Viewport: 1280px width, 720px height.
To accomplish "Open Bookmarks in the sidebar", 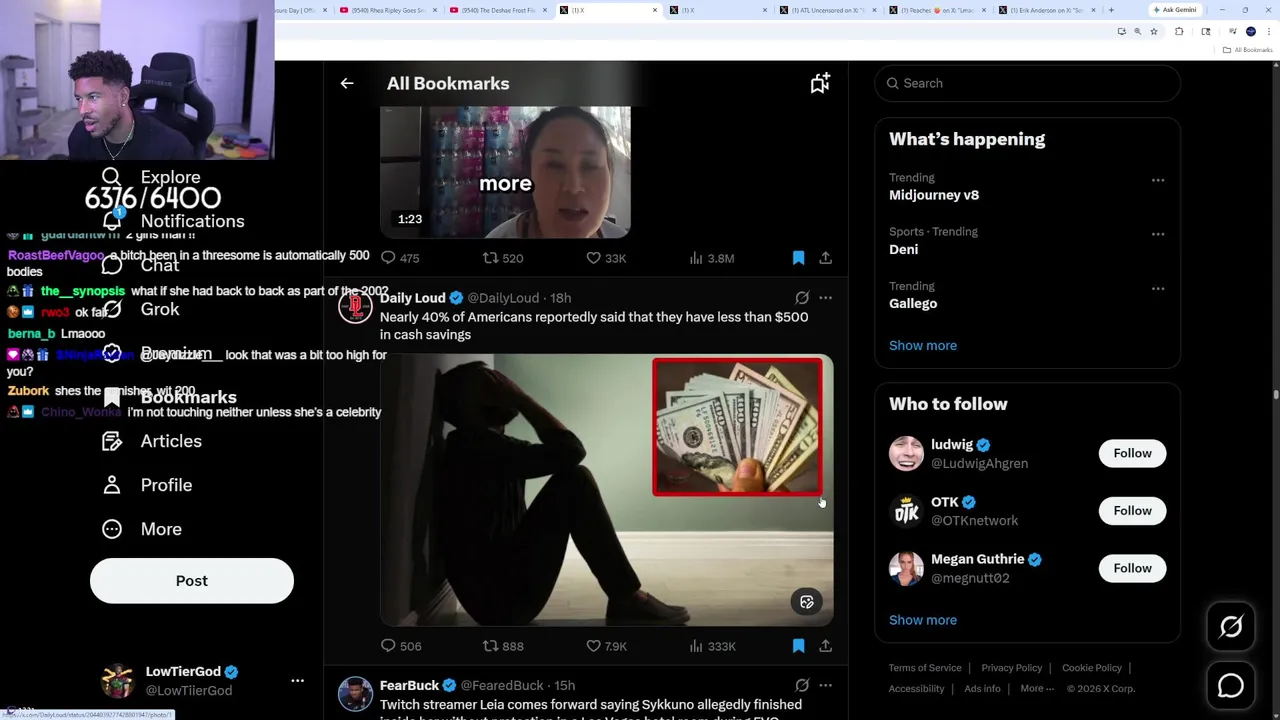I will point(170,397).
